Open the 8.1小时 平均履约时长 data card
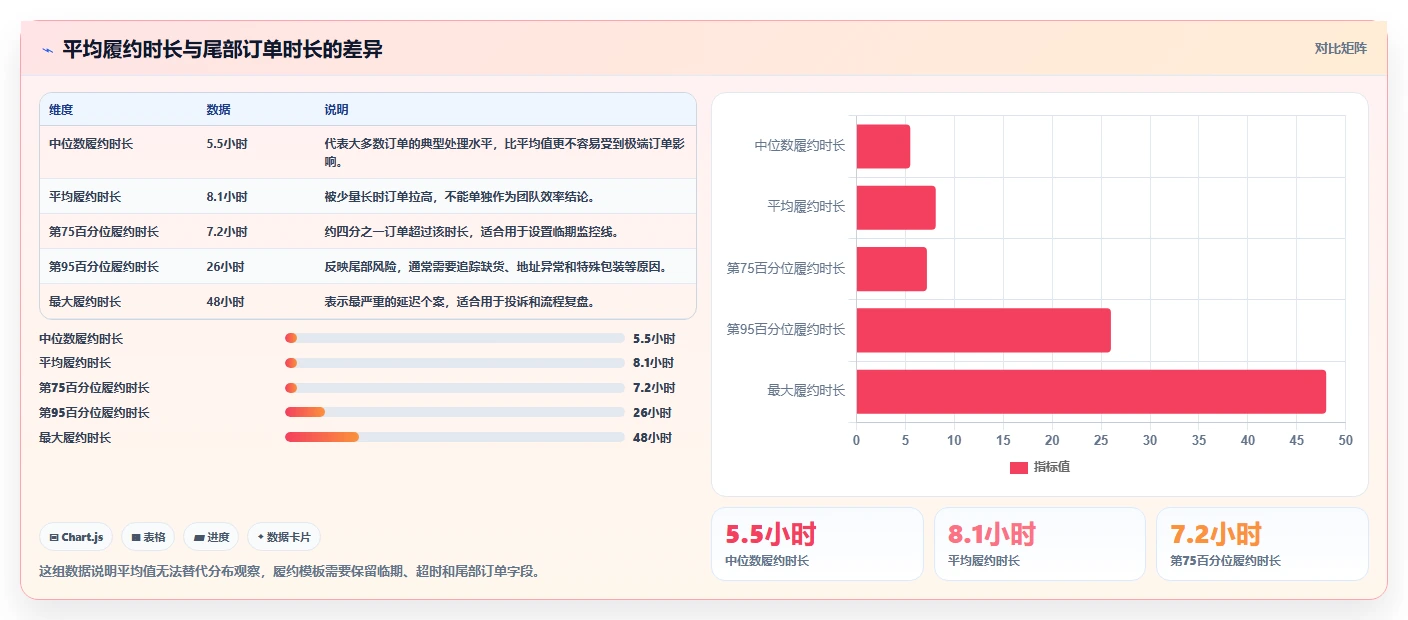This screenshot has width=1408, height=620. pyautogui.click(x=1040, y=544)
